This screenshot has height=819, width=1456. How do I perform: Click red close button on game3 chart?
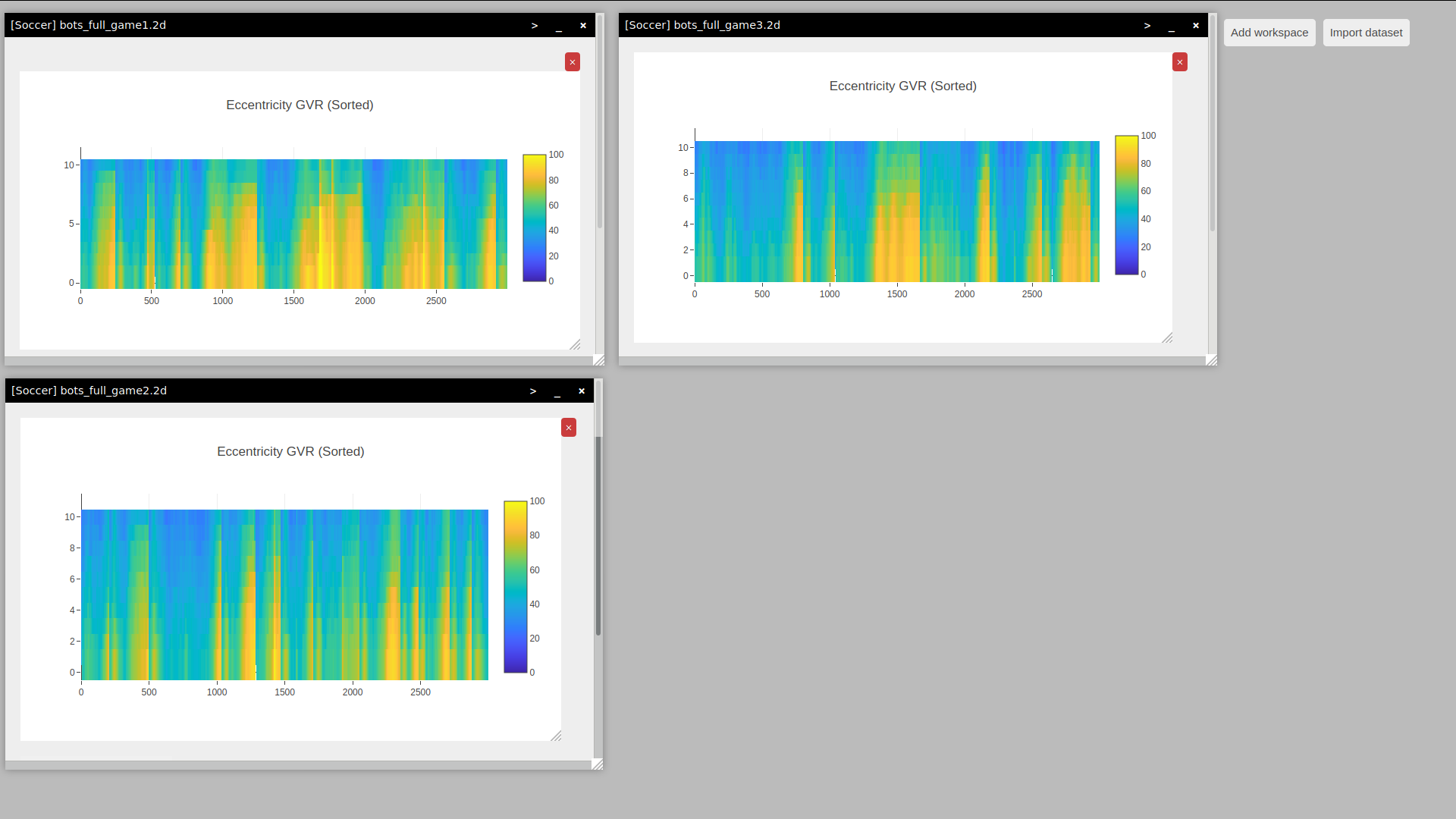(1180, 62)
